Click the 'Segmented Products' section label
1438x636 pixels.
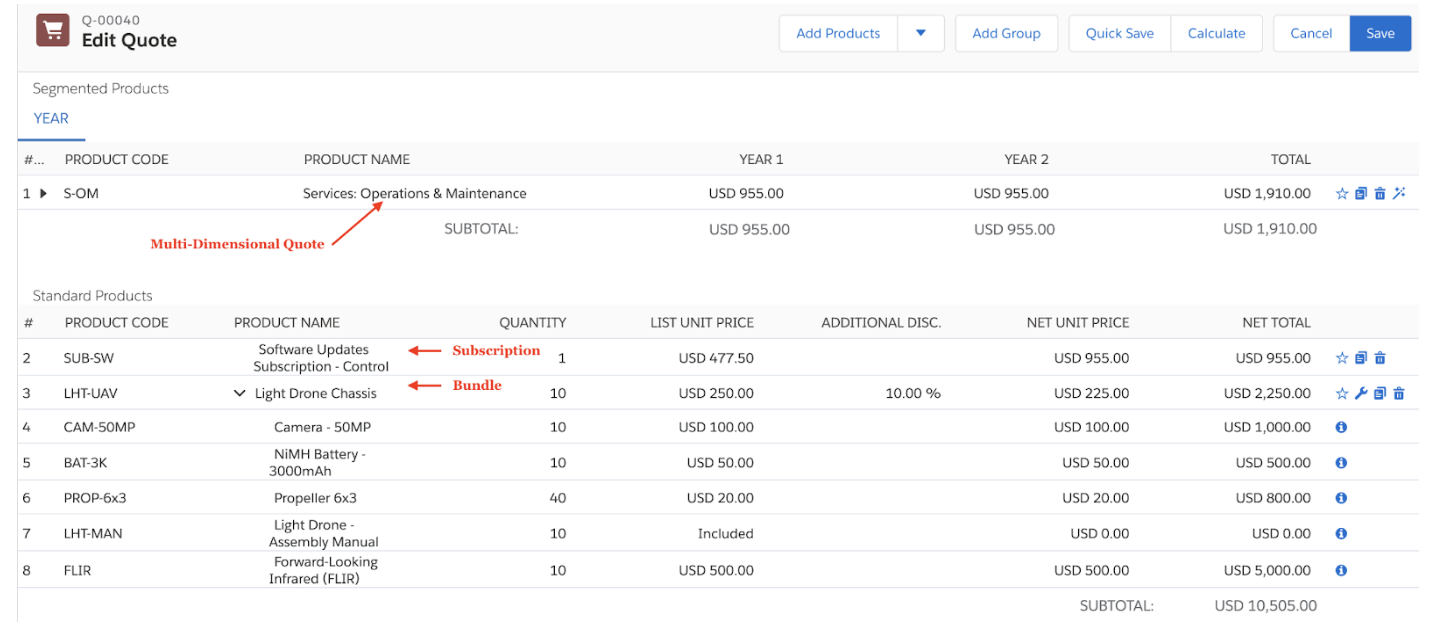(100, 89)
